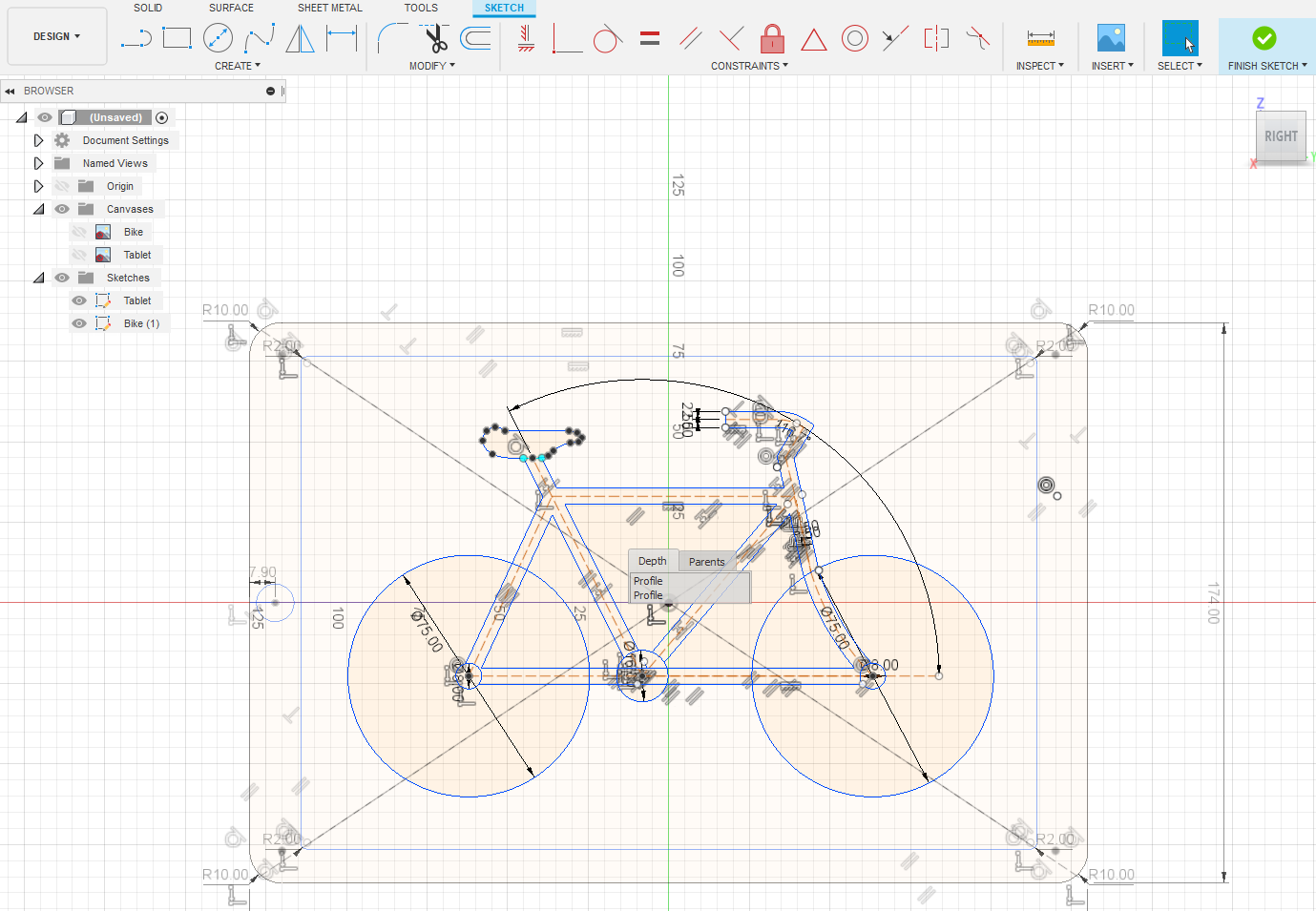Open the FINISH SKETCH dropdown
Image resolution: width=1316 pixels, height=911 pixels.
tap(1267, 66)
